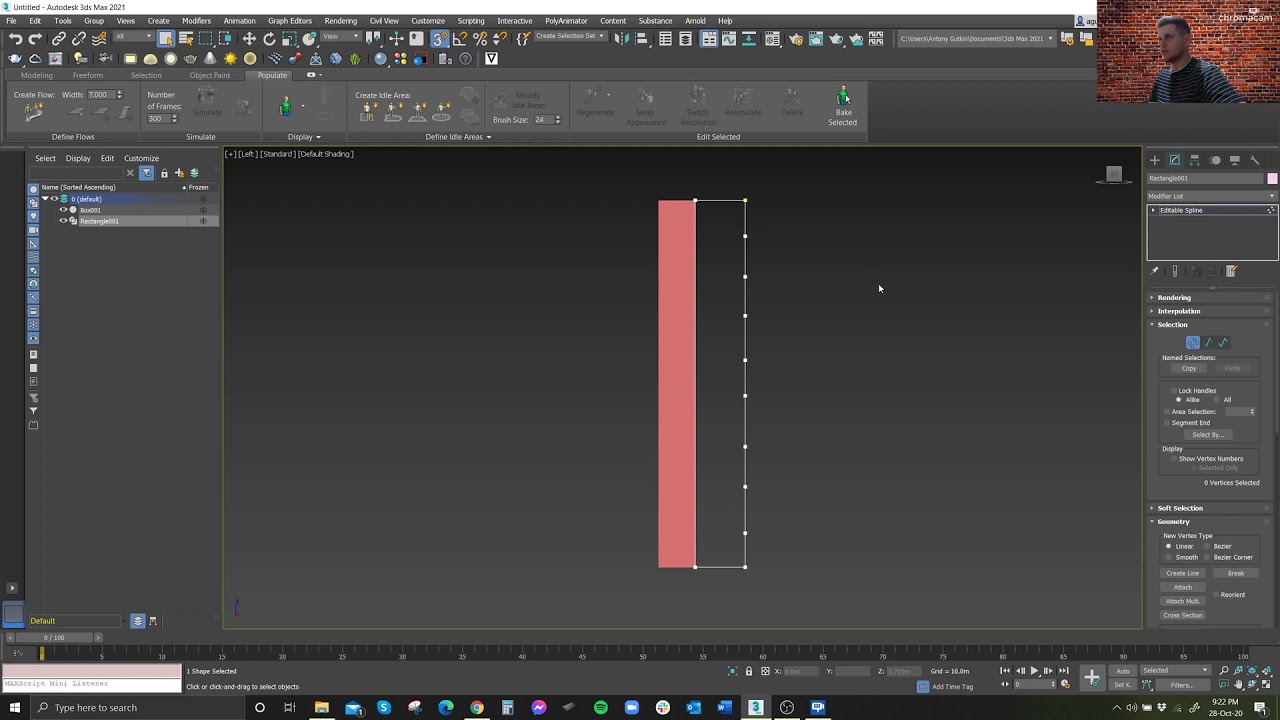Activate the Select and Rotate tool

click(269, 39)
